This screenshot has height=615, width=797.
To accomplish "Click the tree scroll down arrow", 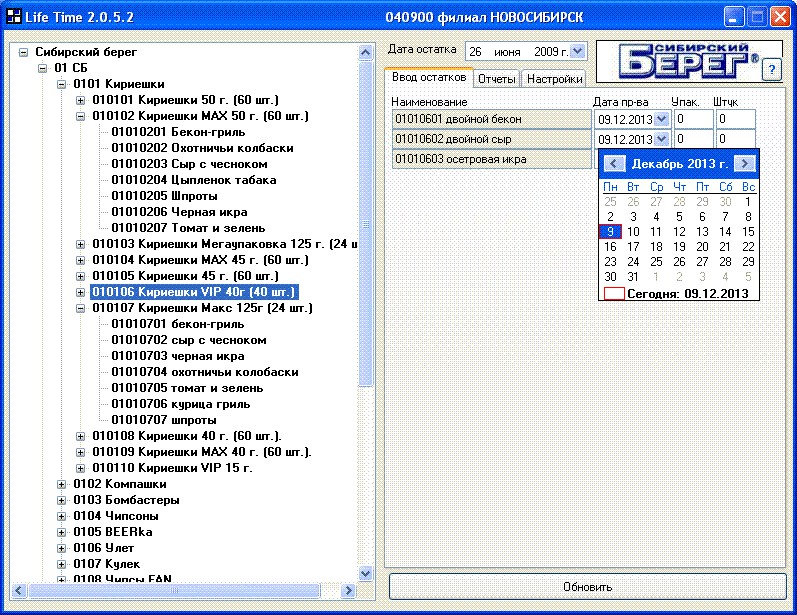I will coord(365,574).
